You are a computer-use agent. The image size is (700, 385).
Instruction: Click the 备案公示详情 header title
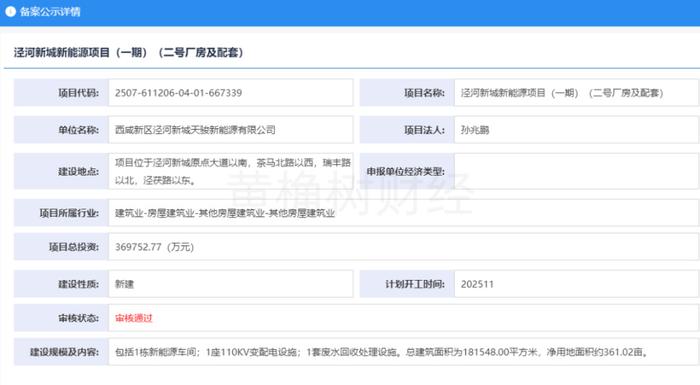coord(50,12)
